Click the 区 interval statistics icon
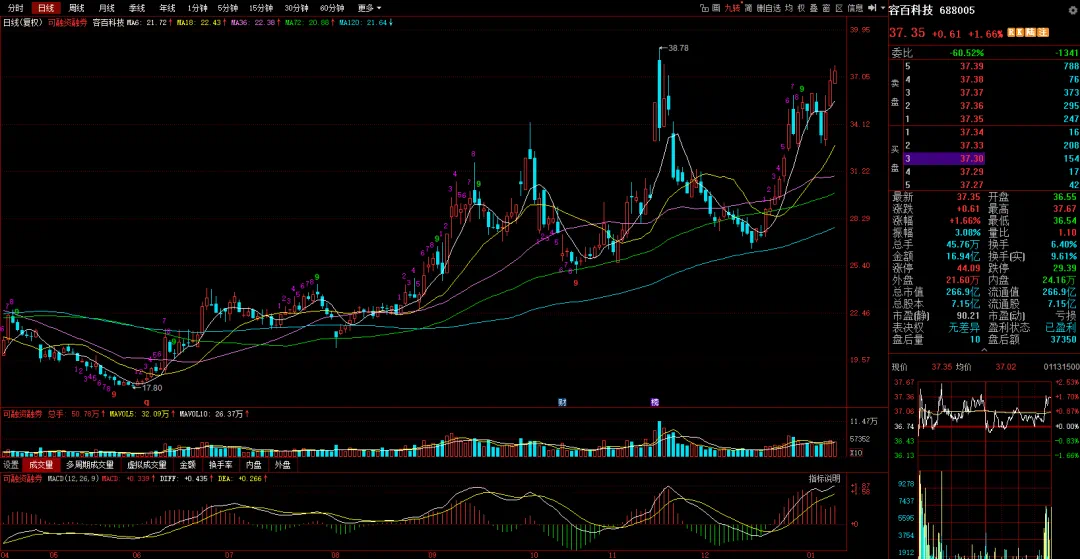This screenshot has height=559, width=1080. coord(839,8)
